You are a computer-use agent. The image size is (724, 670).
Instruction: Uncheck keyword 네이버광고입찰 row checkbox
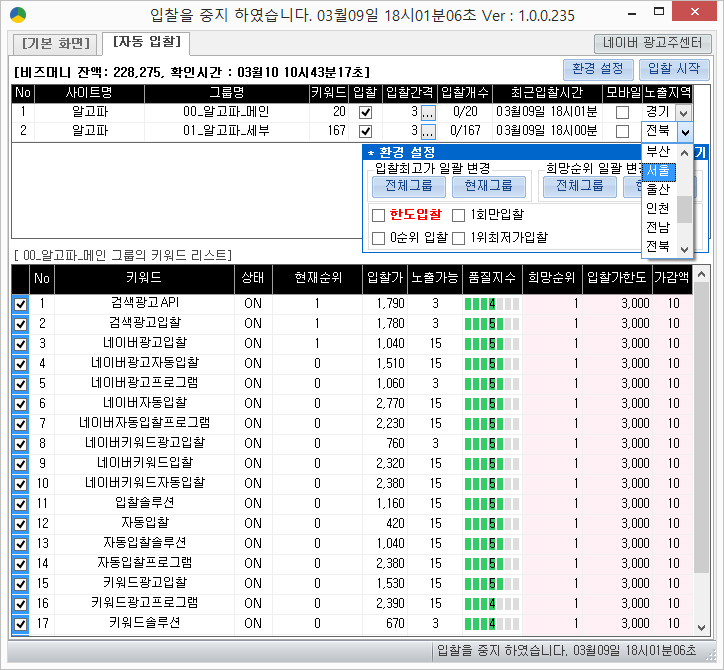click(20, 344)
